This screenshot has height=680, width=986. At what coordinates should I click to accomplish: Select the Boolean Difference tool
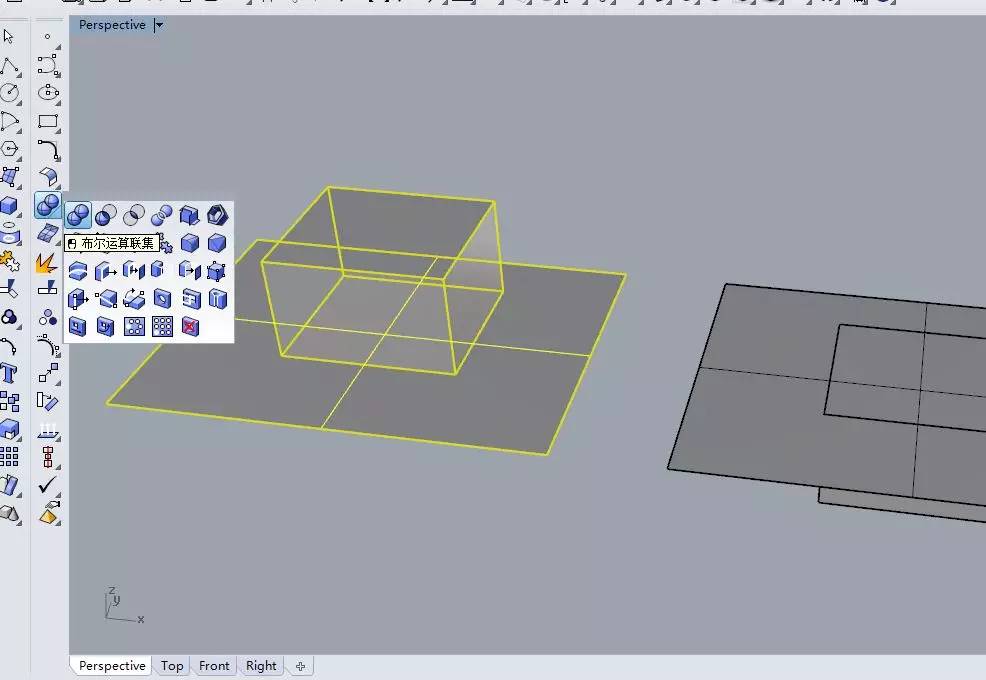click(104, 215)
